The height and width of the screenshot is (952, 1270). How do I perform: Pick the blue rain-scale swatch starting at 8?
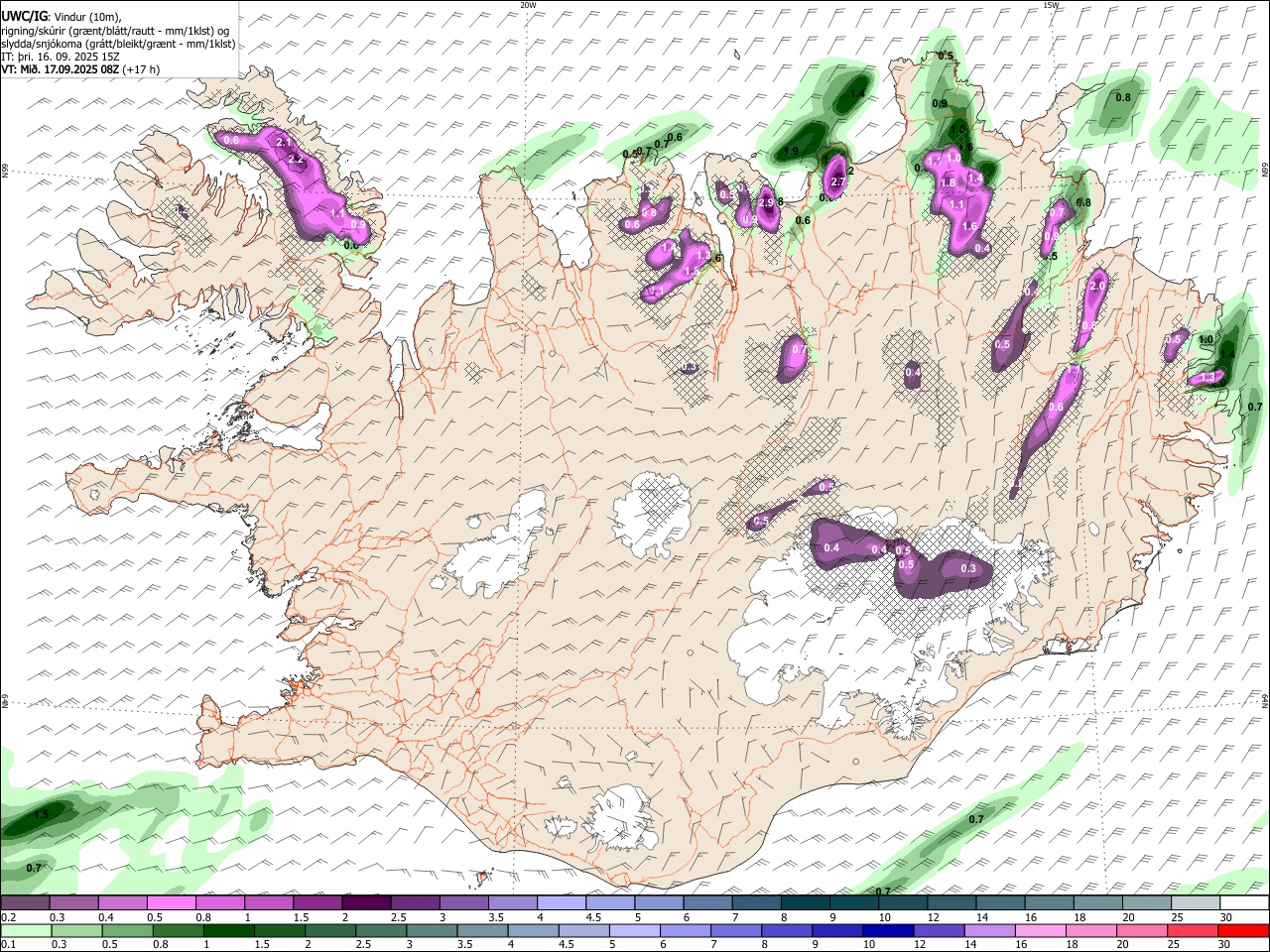787,931
